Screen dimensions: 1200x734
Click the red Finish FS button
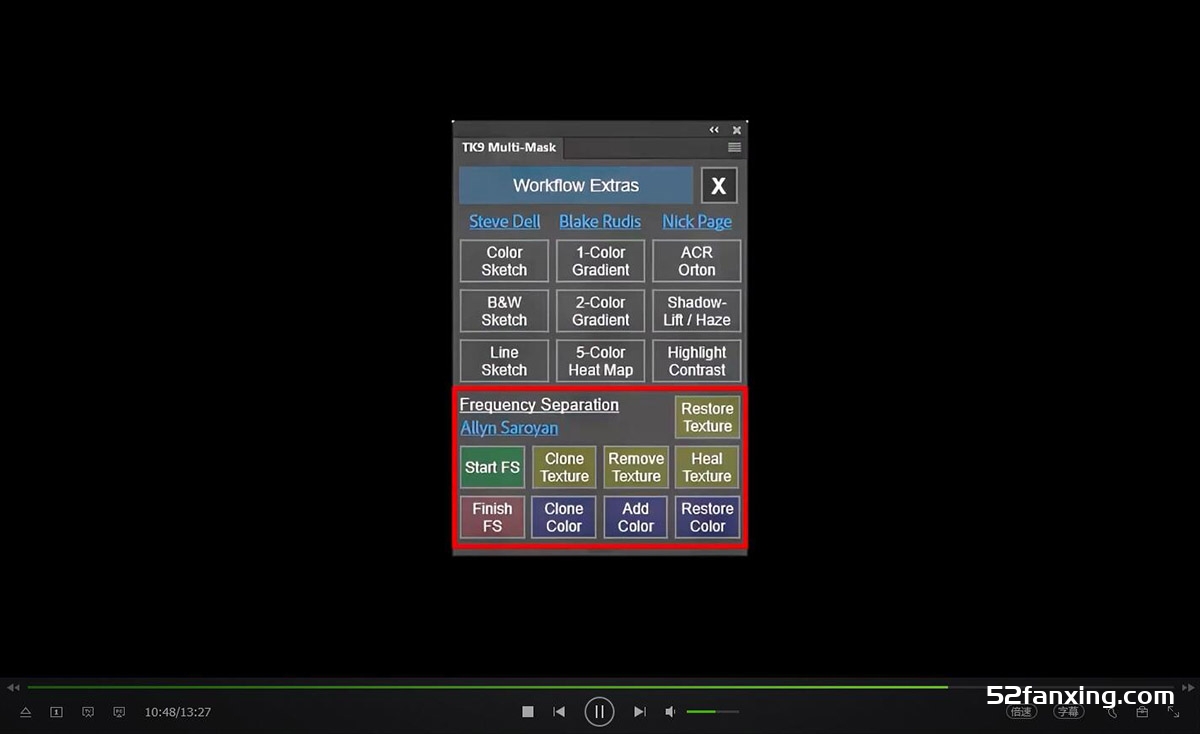click(492, 517)
